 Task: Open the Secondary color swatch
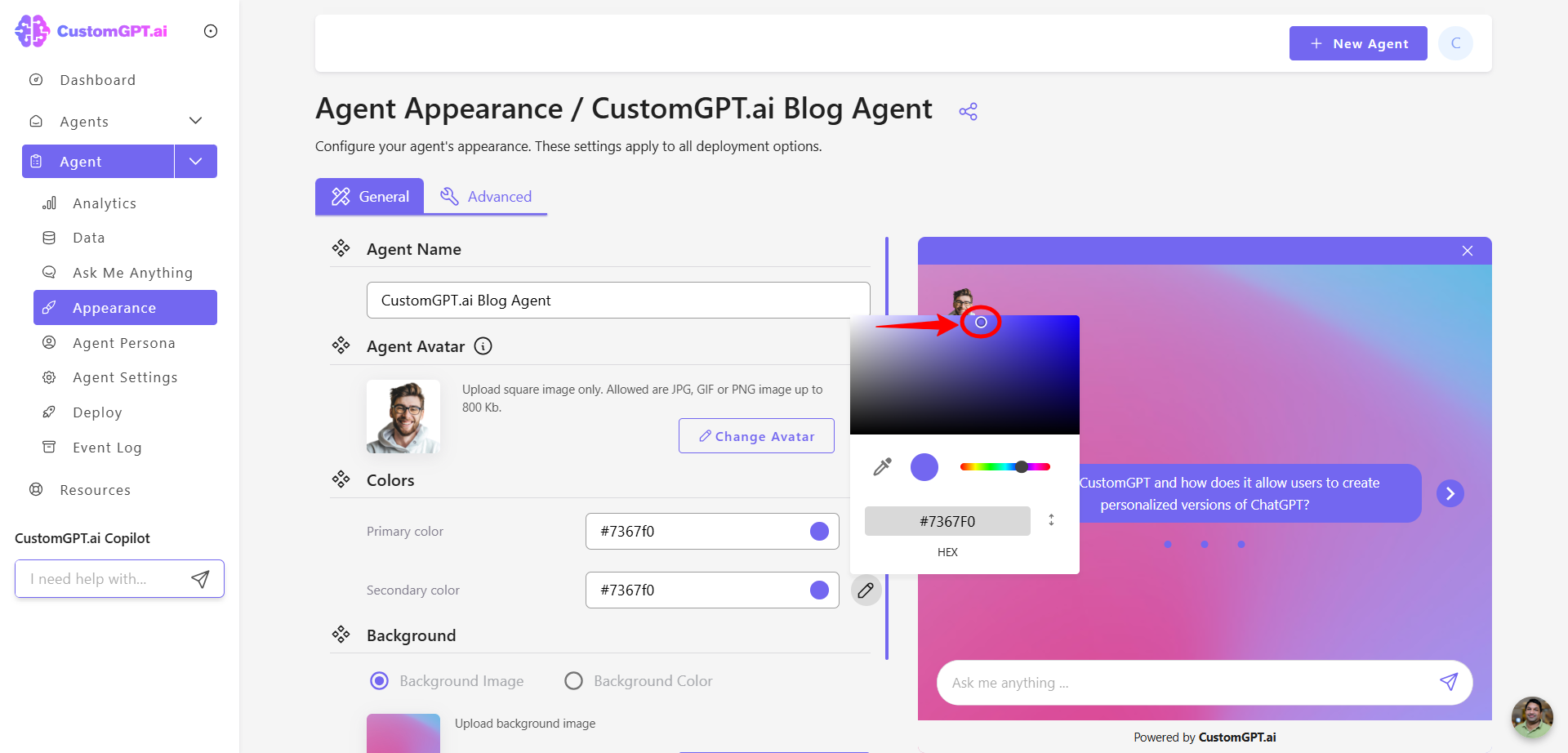click(819, 590)
